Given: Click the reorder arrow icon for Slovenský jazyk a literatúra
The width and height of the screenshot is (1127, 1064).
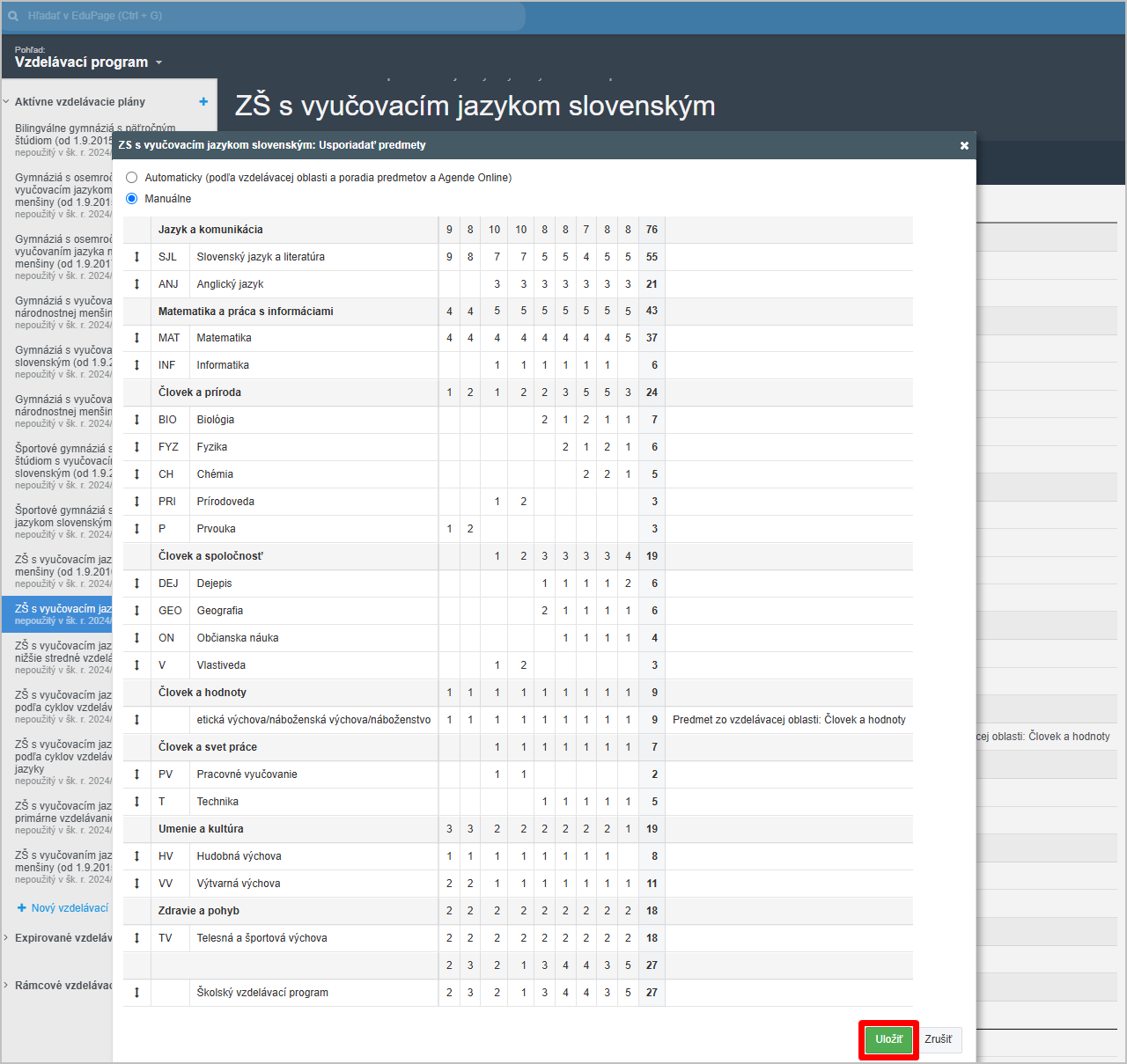Looking at the screenshot, I should click(x=136, y=257).
